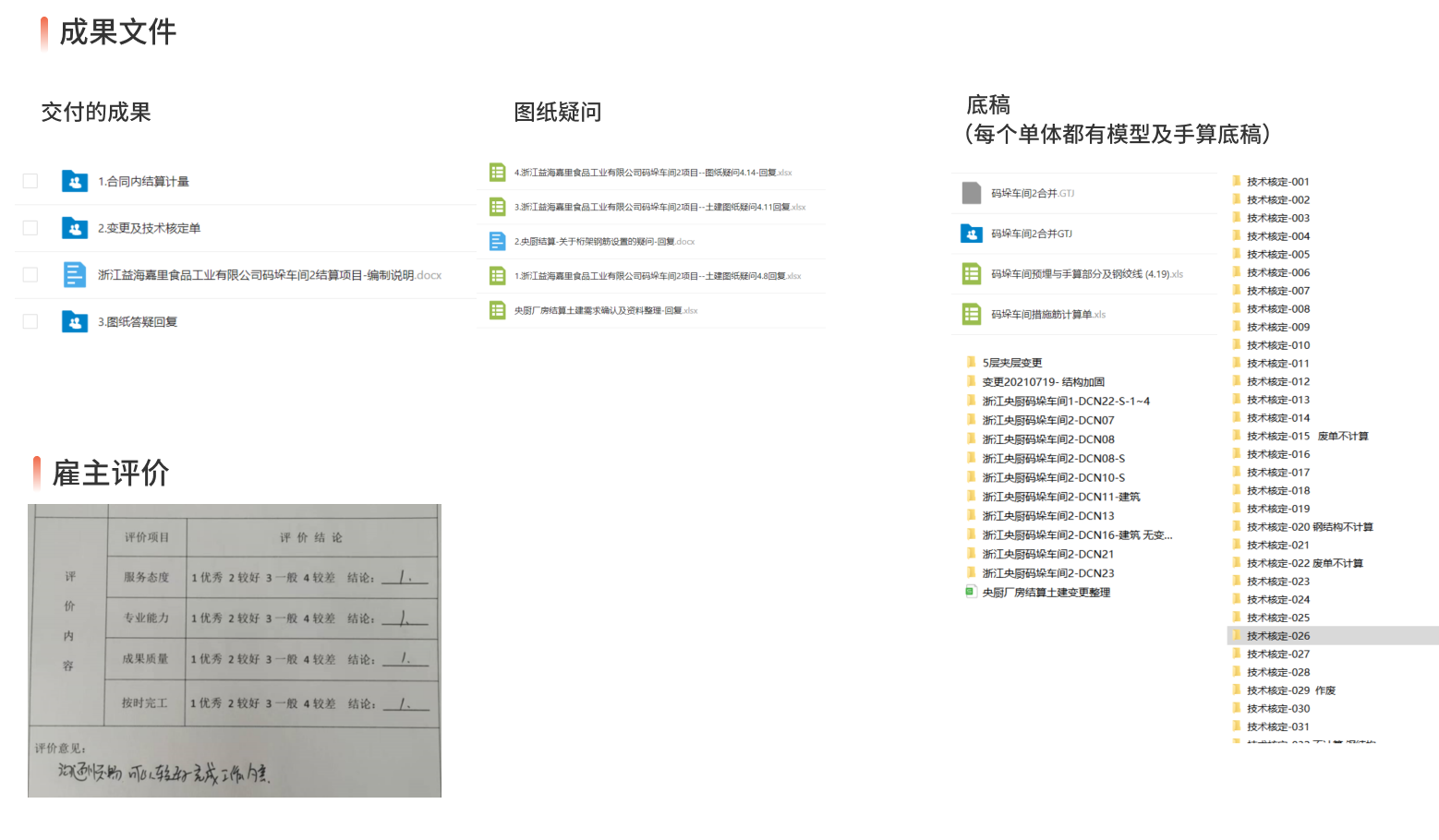1439x840 pixels.
Task: Open the 土建图纸疑问4.11回复.xlsx file
Action: pyautogui.click(x=659, y=207)
